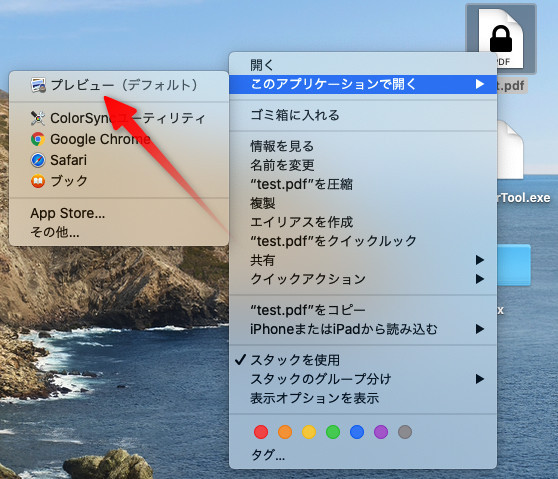This screenshot has height=479, width=558.
Task: Click the Preview app icon in submenu
Action: click(38, 85)
